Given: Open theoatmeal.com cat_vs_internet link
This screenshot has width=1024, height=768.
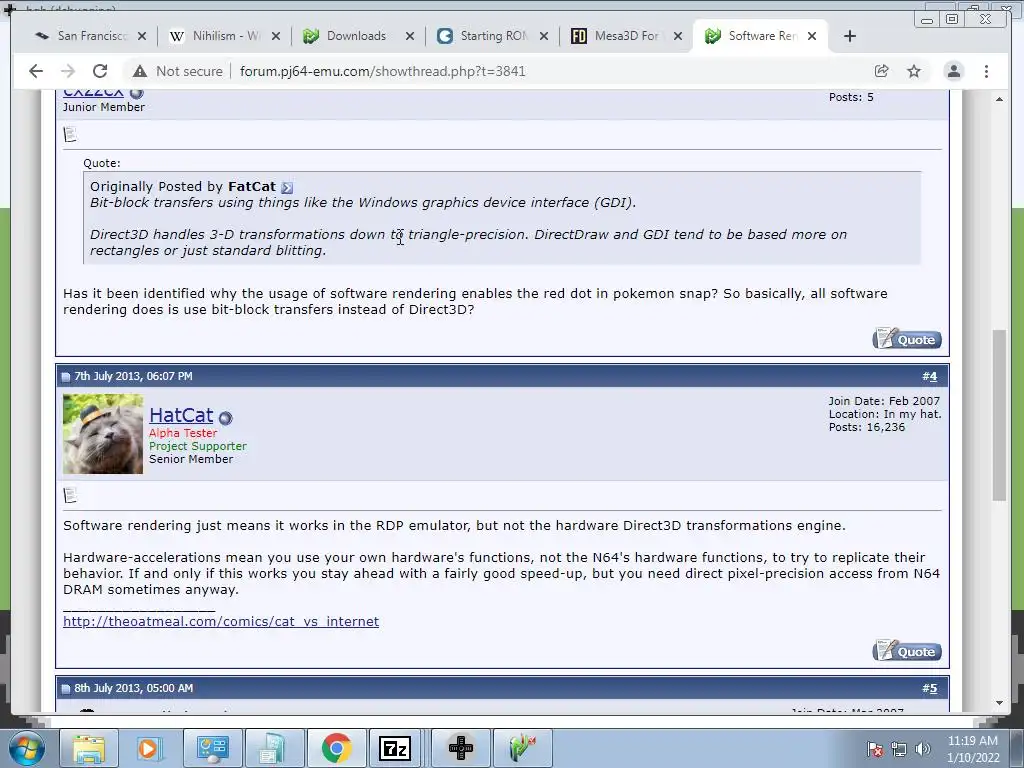Looking at the screenshot, I should pos(221,622).
